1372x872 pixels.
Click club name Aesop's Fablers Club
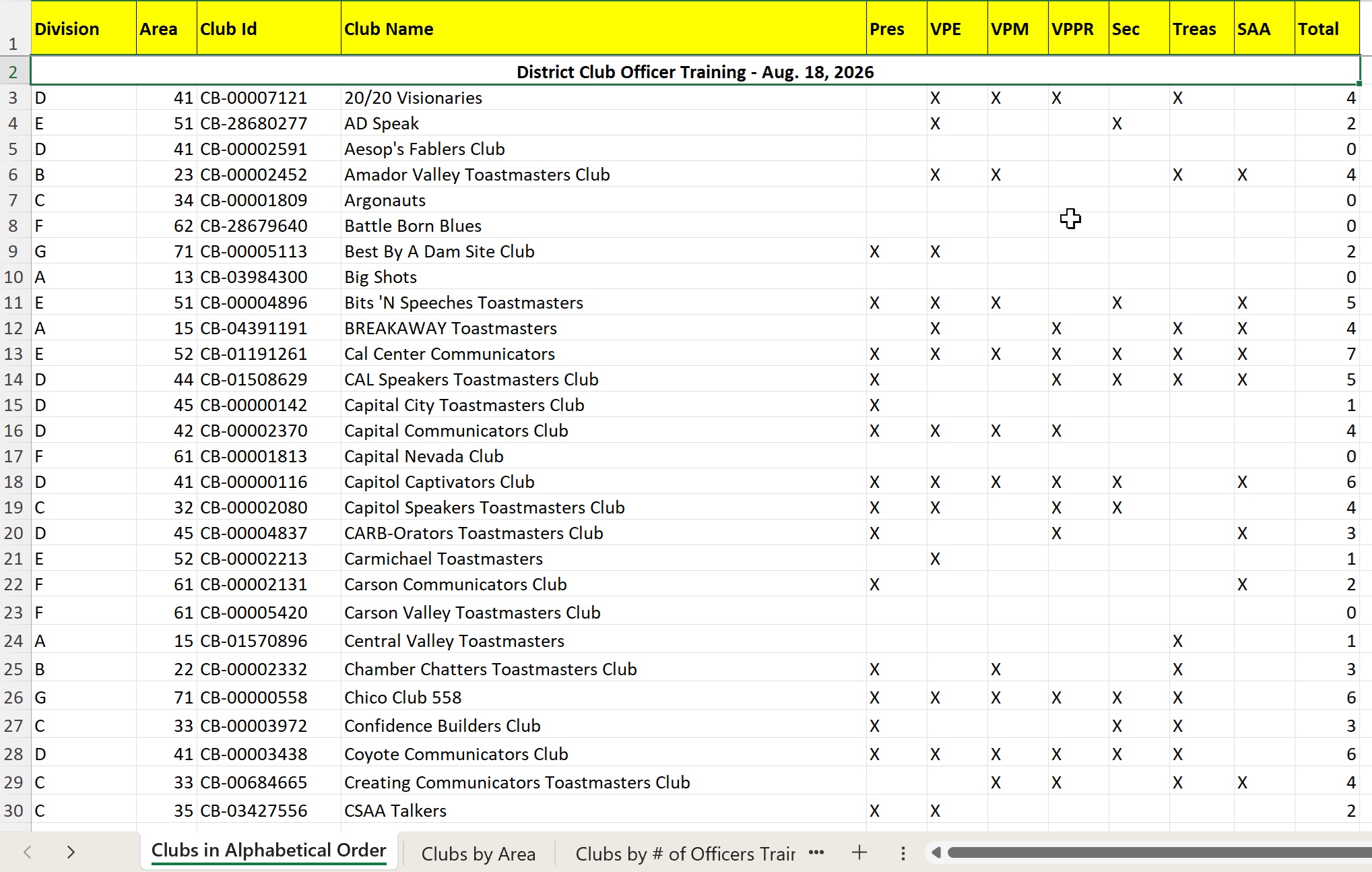pos(424,149)
